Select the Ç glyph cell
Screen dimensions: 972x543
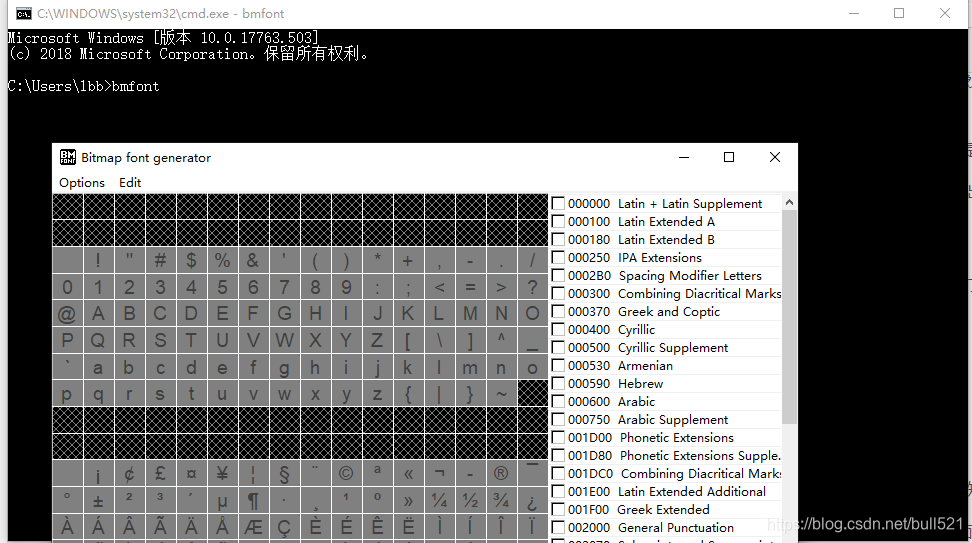(285, 527)
